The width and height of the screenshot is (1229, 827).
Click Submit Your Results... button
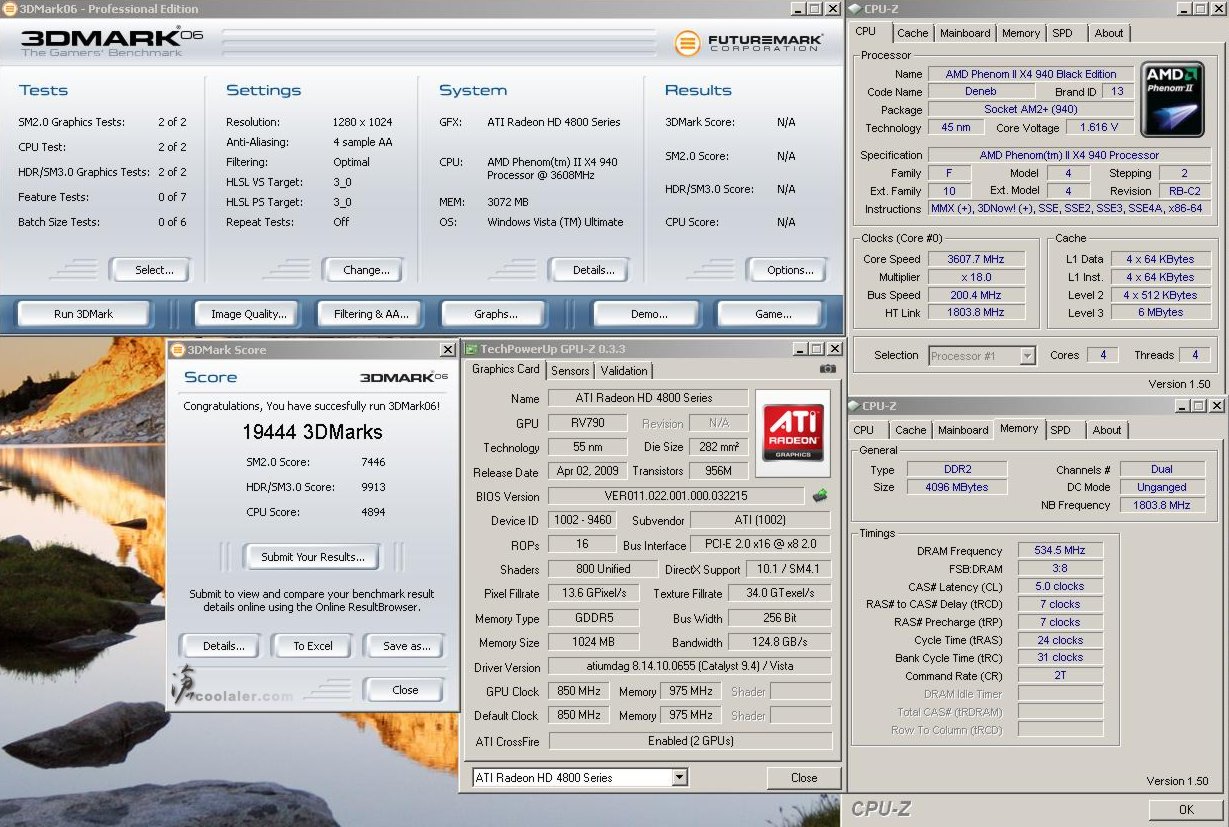(313, 557)
